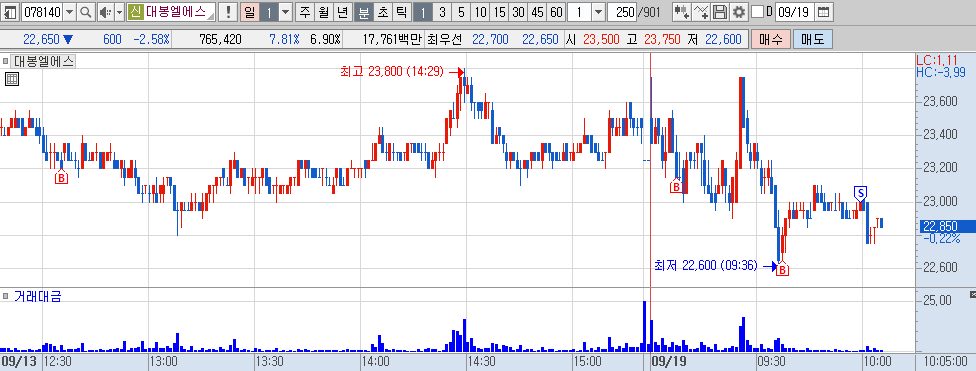Click the custom interval value field showing 1
This screenshot has height=371, width=976.
pyautogui.click(x=580, y=11)
